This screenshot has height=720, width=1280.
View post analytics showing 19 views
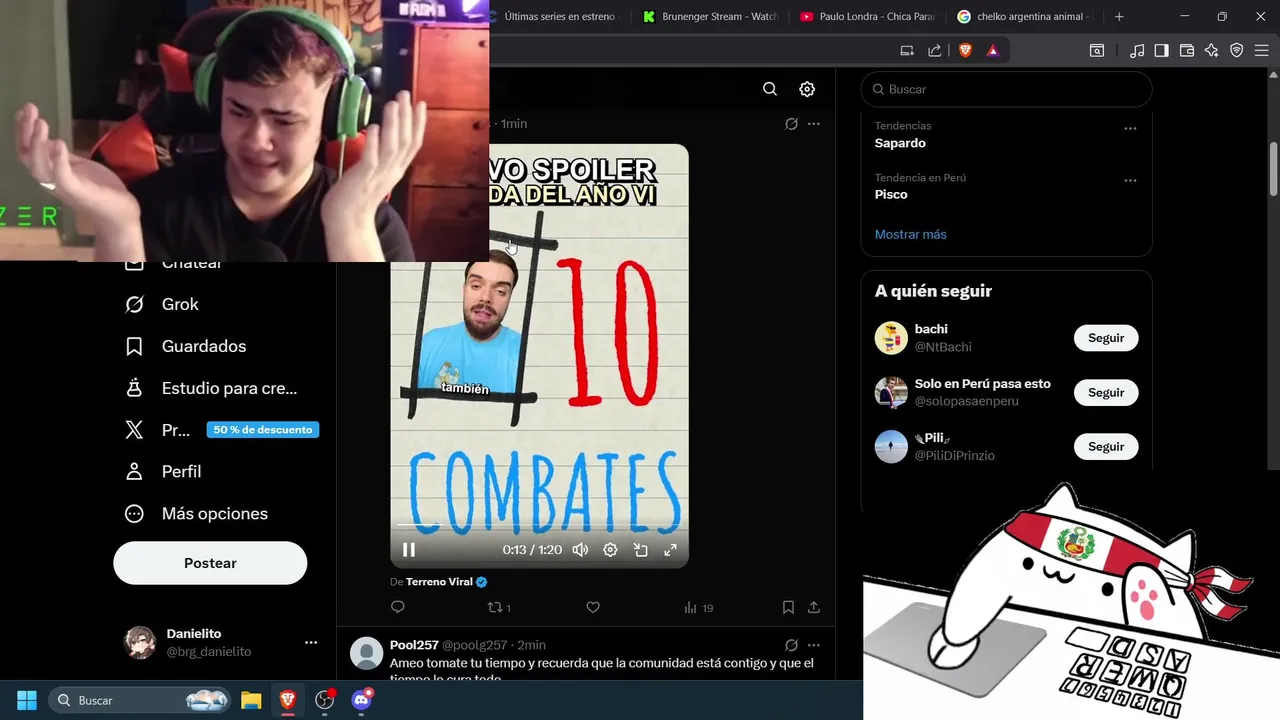click(698, 607)
